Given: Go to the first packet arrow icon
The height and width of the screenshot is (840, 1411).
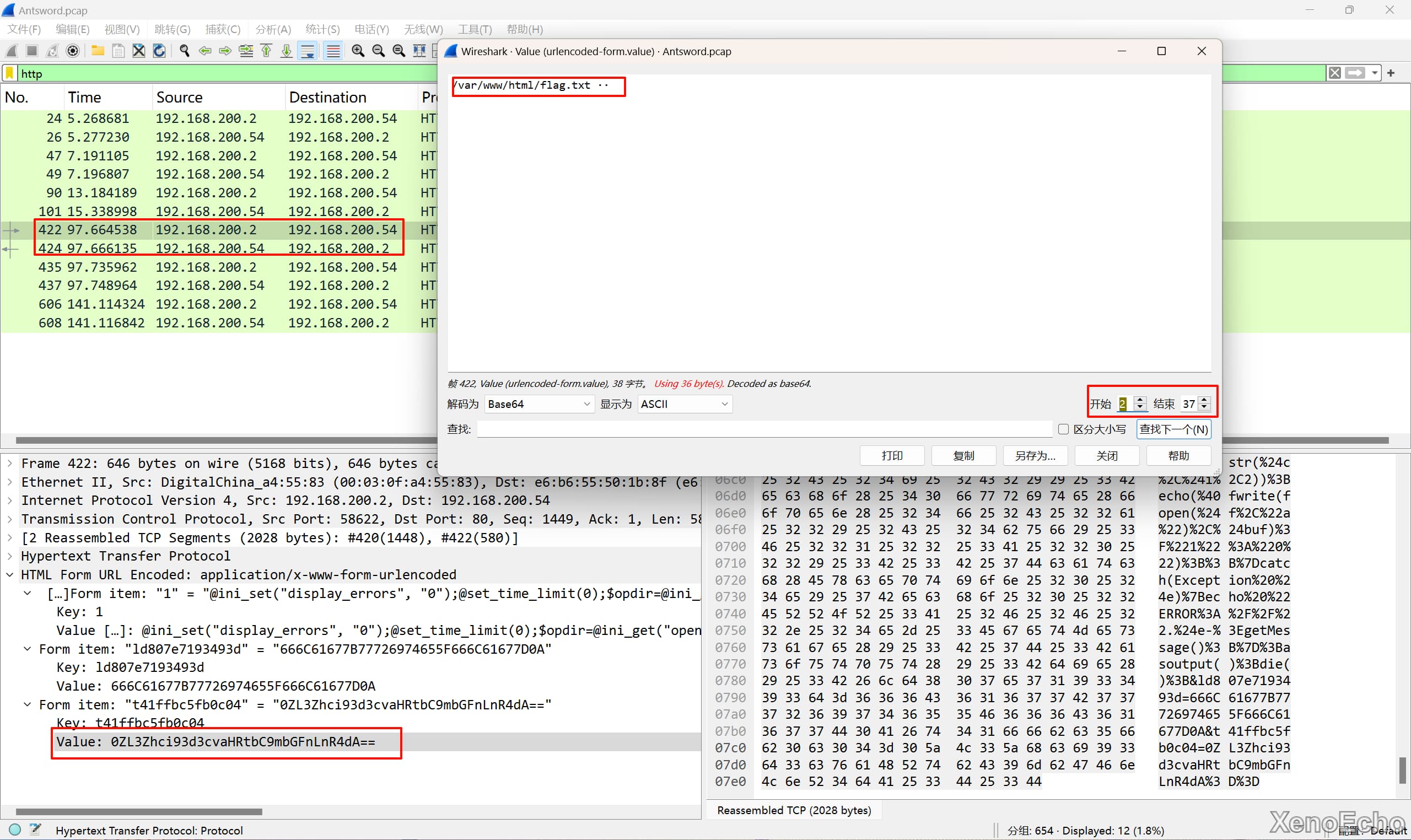Looking at the screenshot, I should pyautogui.click(x=266, y=51).
